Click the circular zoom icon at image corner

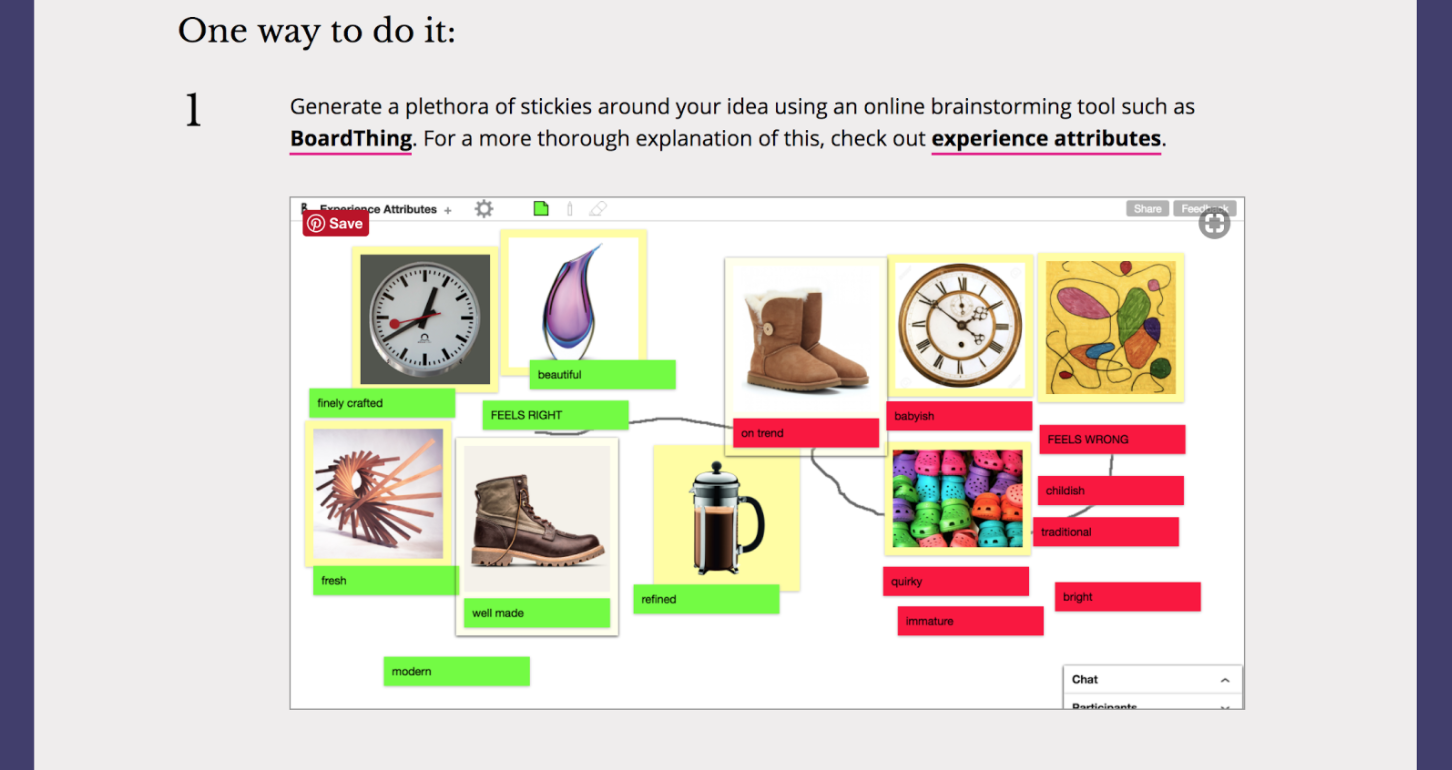1214,224
